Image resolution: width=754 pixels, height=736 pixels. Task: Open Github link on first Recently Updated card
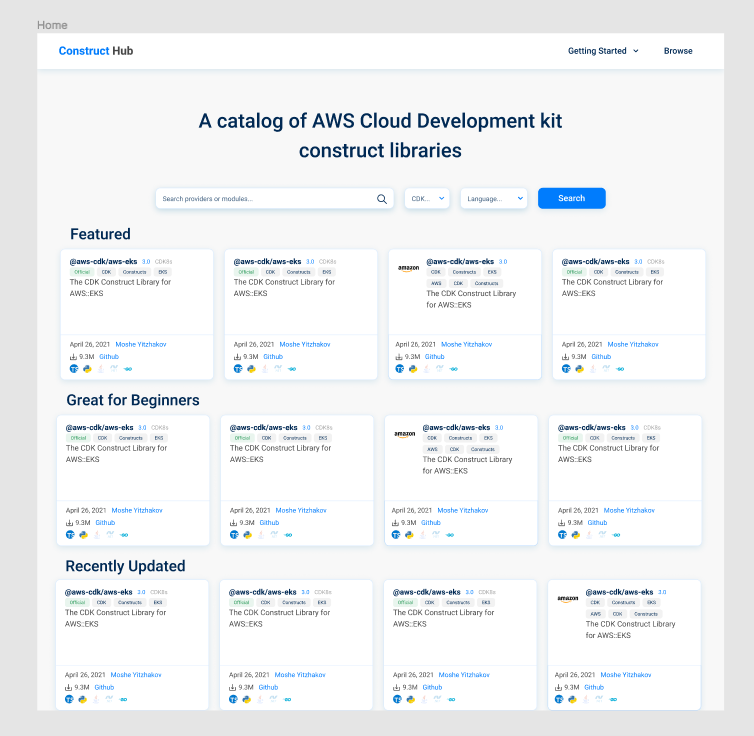tap(104, 687)
